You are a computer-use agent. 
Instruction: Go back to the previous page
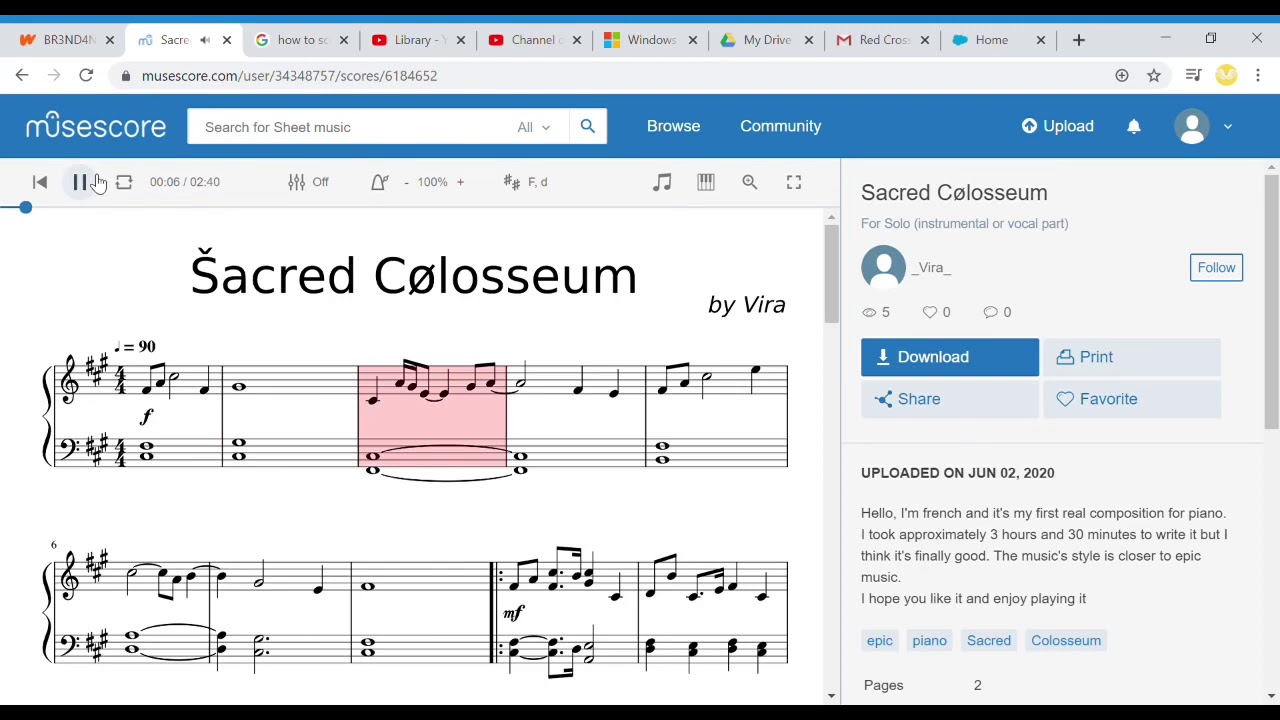click(22, 75)
